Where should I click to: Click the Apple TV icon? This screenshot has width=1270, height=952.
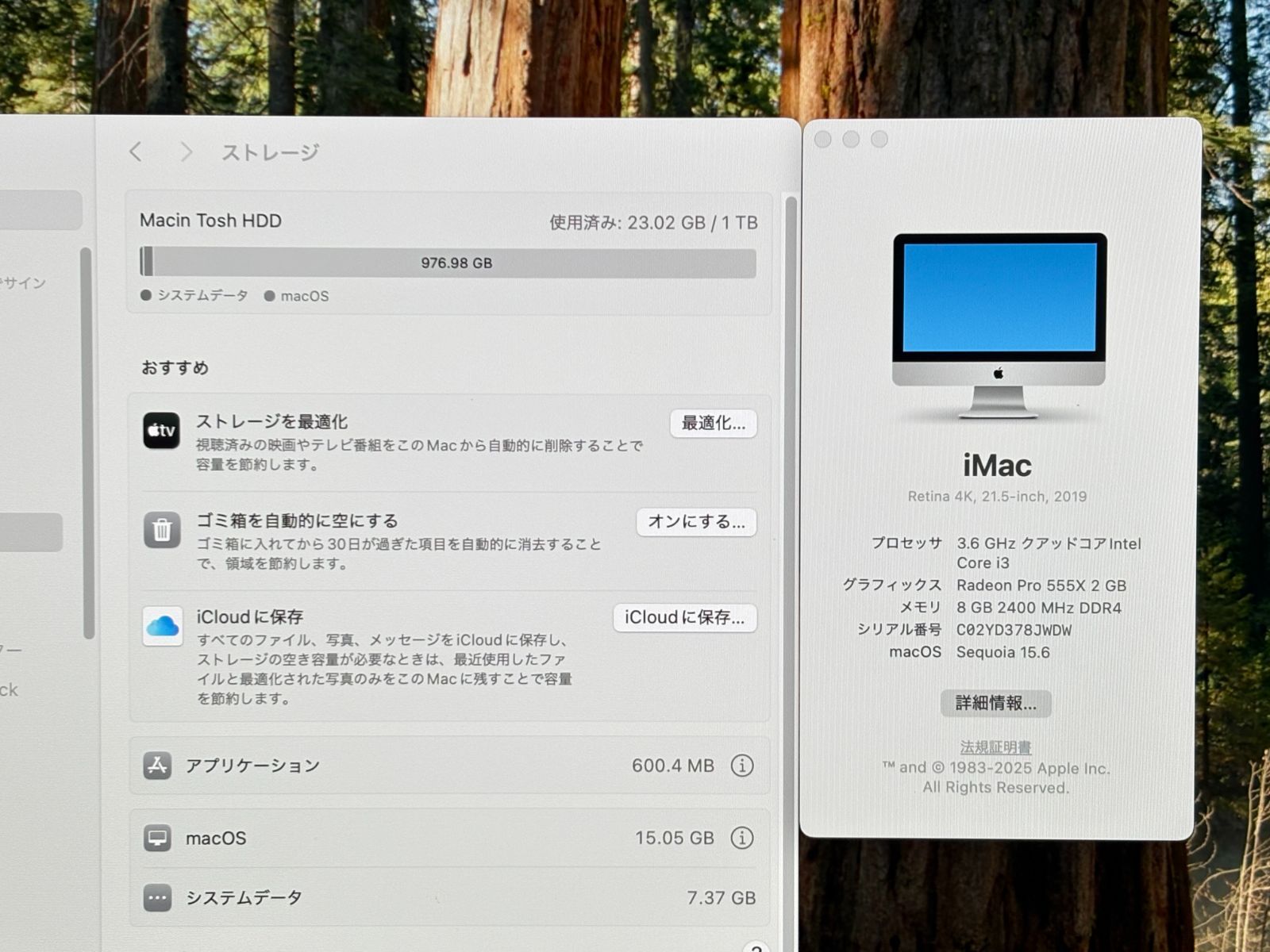[161, 431]
